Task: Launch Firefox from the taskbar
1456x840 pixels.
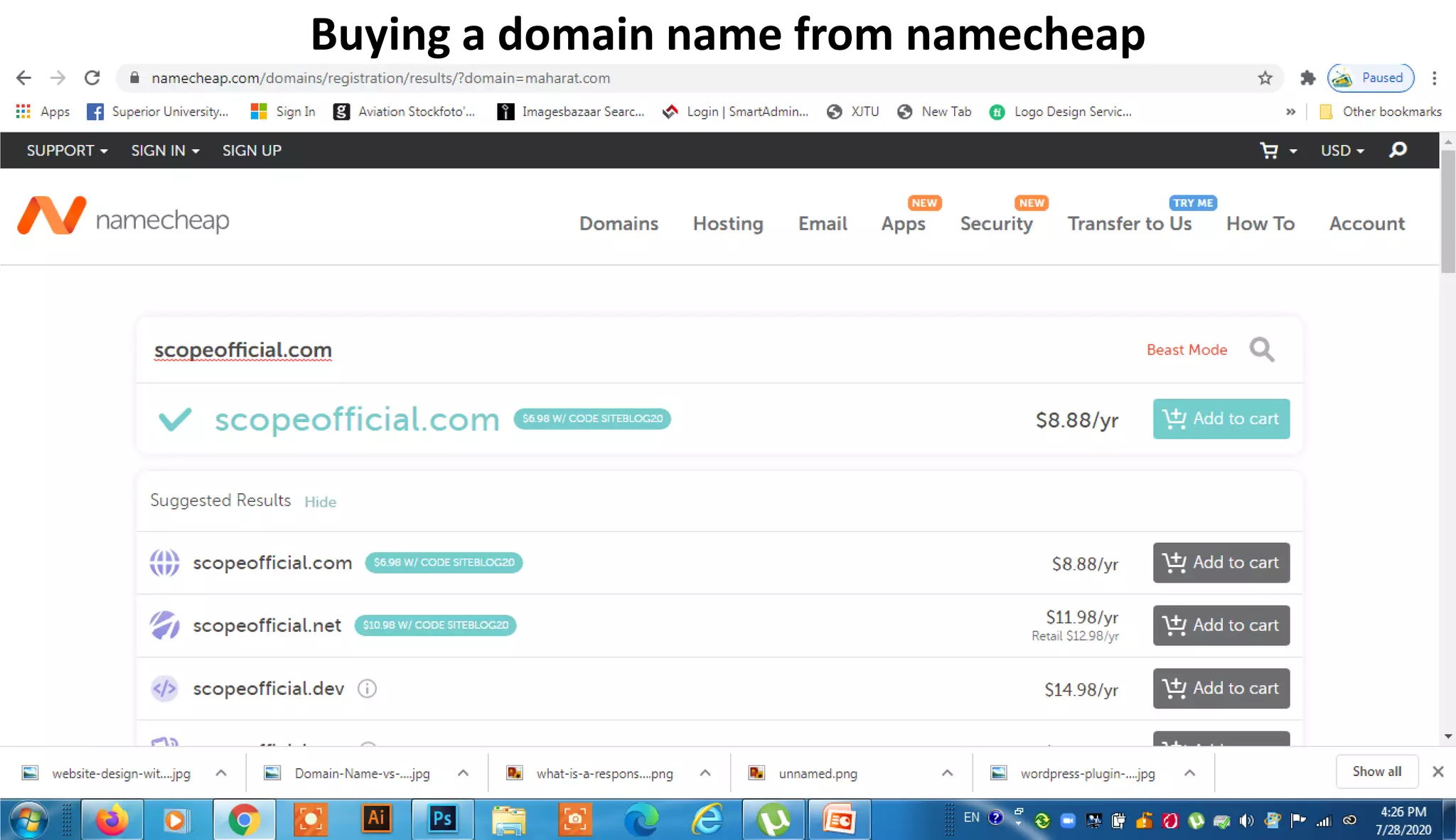Action: point(112,820)
